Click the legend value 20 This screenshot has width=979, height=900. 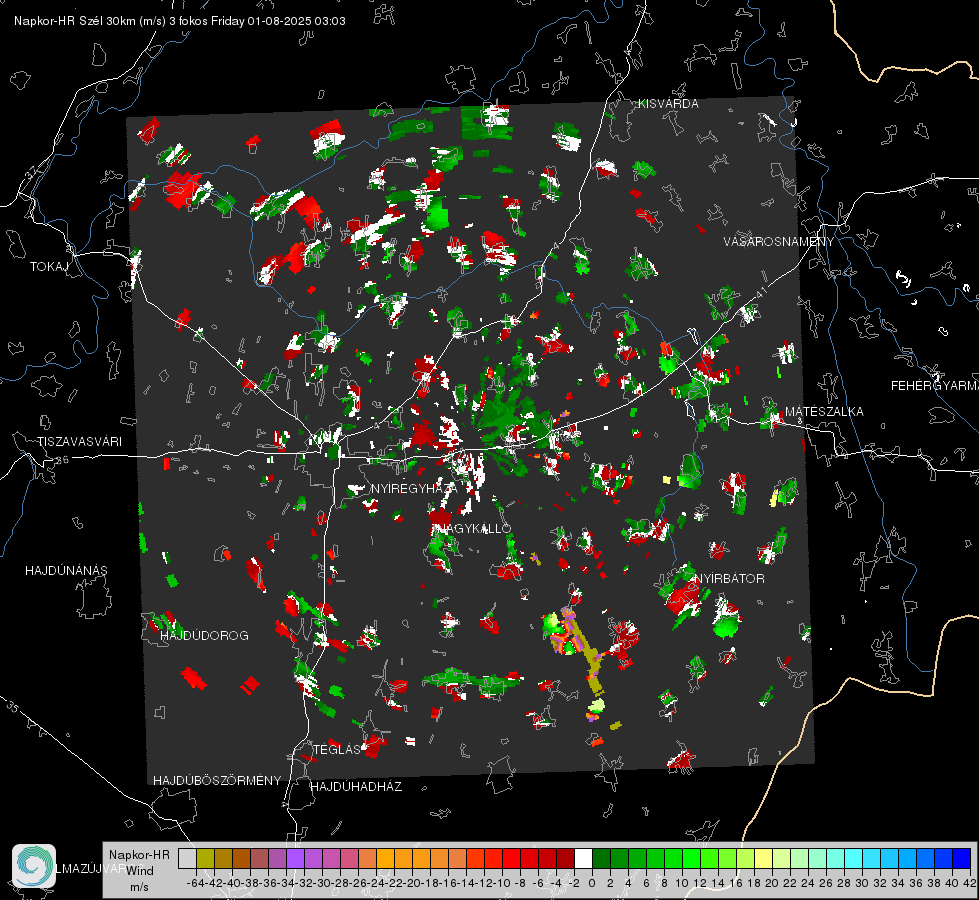[772, 883]
